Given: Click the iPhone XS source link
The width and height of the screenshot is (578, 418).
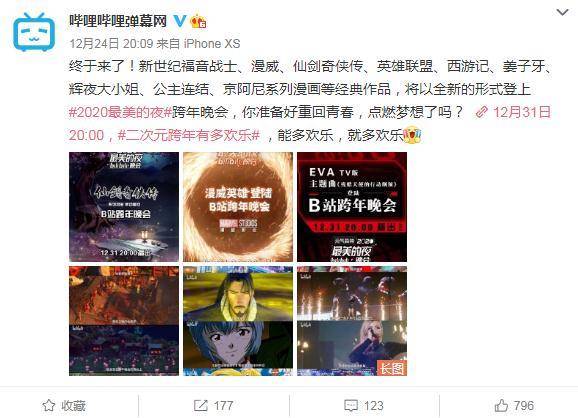Looking at the screenshot, I should pos(212,43).
